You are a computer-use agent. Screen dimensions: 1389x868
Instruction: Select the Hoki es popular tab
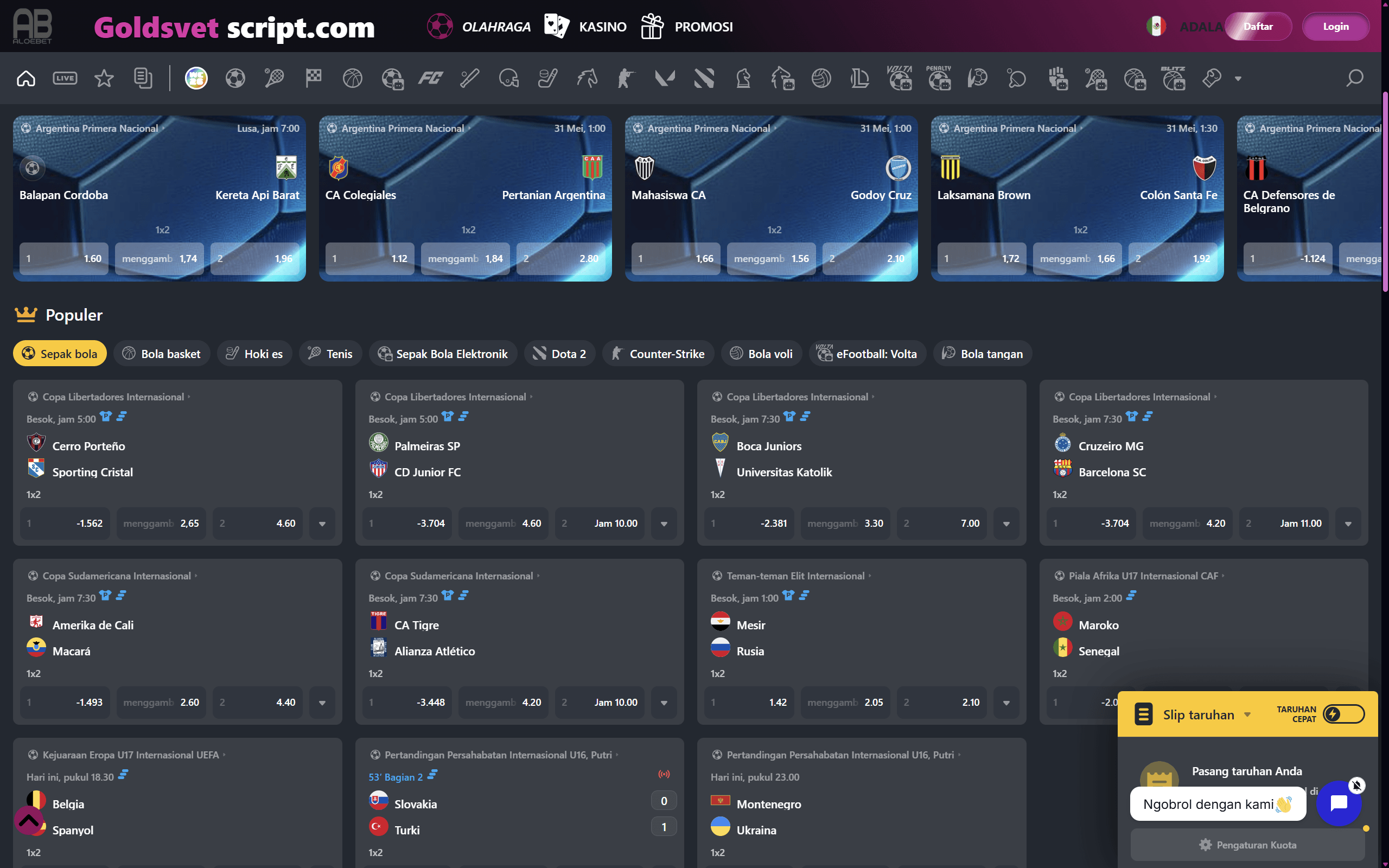254,354
